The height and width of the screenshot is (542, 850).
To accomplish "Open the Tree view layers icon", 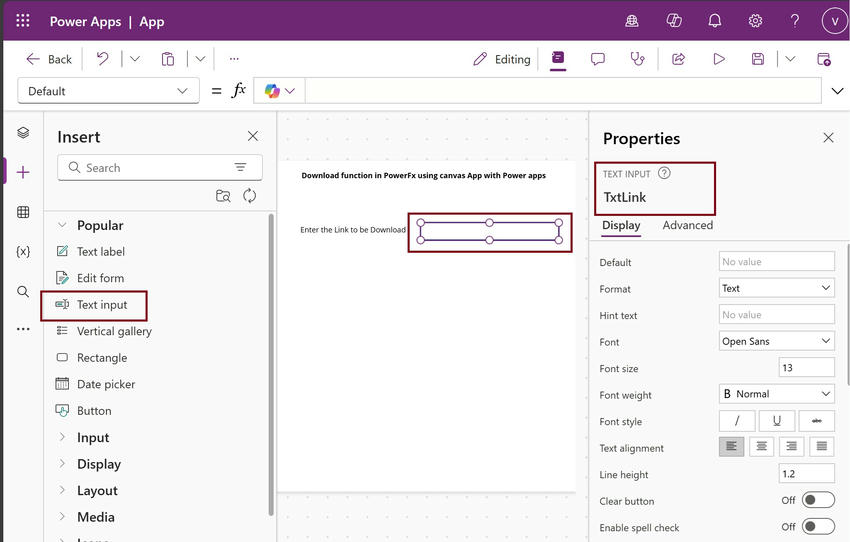I will (23, 133).
